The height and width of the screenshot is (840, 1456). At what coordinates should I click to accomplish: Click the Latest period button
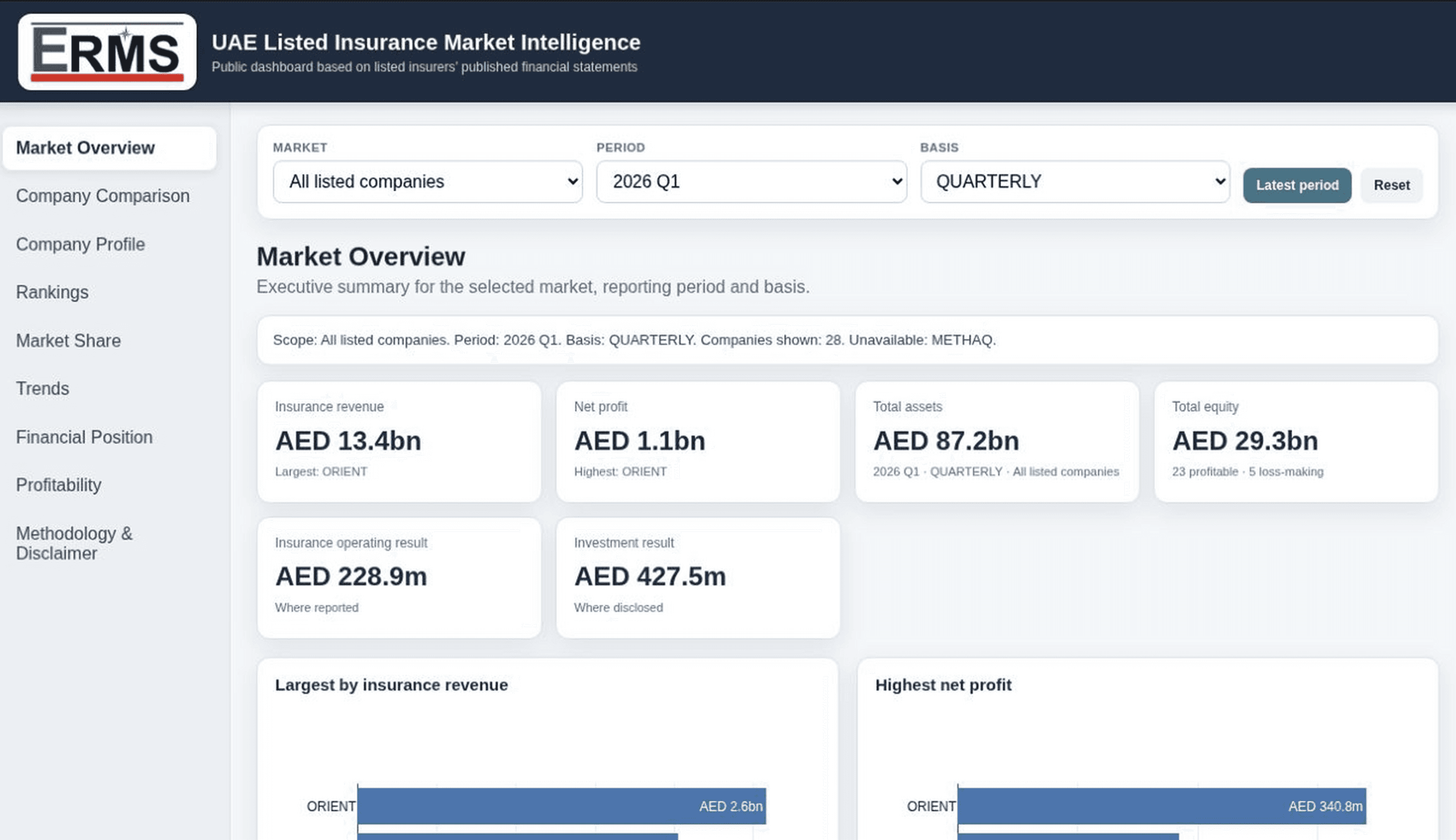(1297, 185)
